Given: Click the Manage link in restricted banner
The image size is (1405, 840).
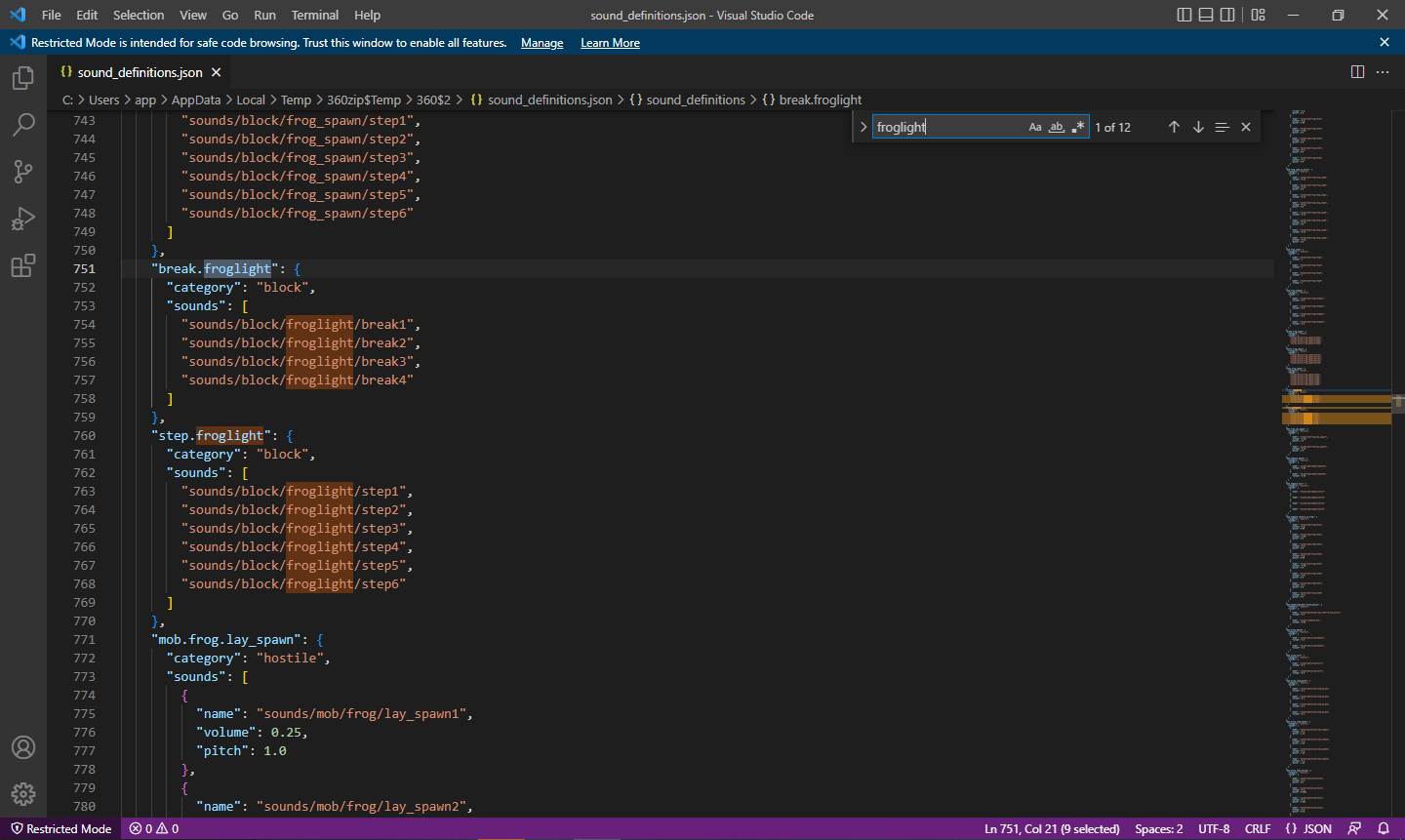Looking at the screenshot, I should coord(542,43).
